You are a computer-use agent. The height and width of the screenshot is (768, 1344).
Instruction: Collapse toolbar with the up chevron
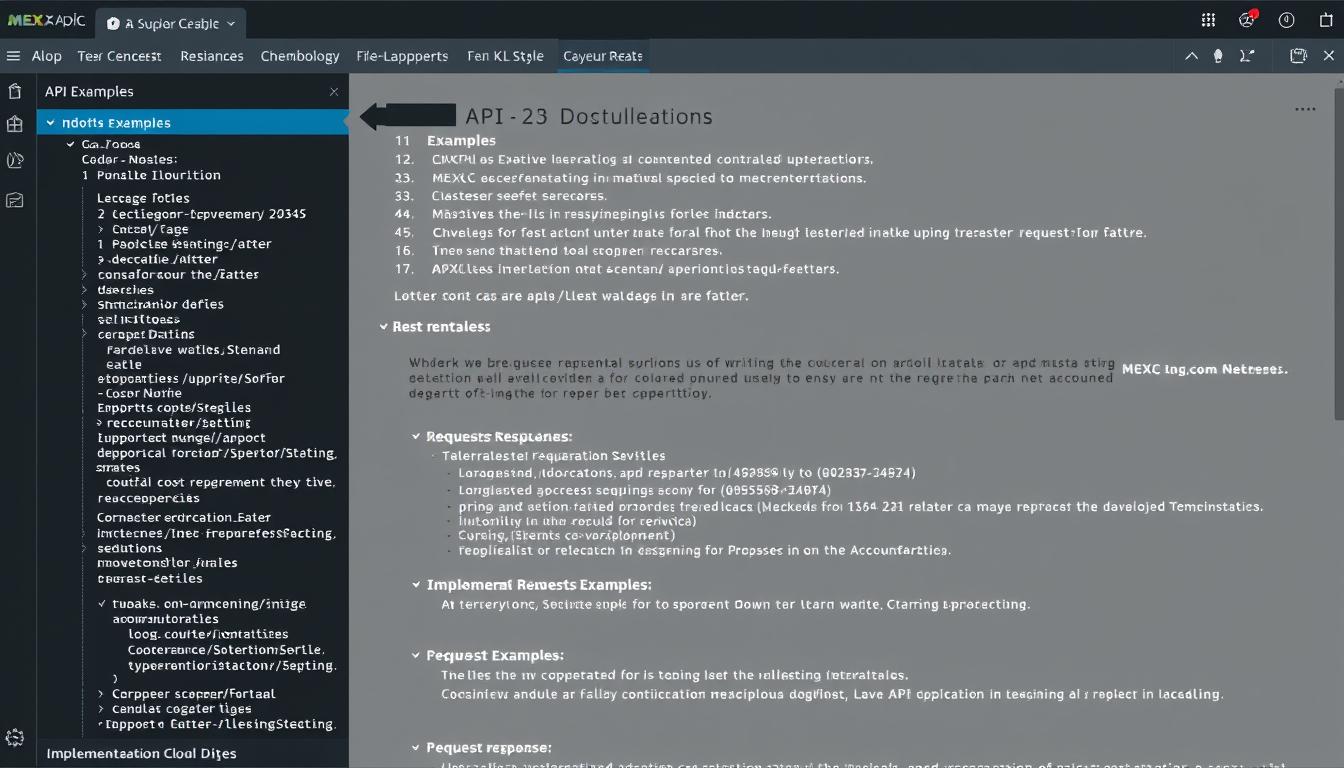[1191, 56]
